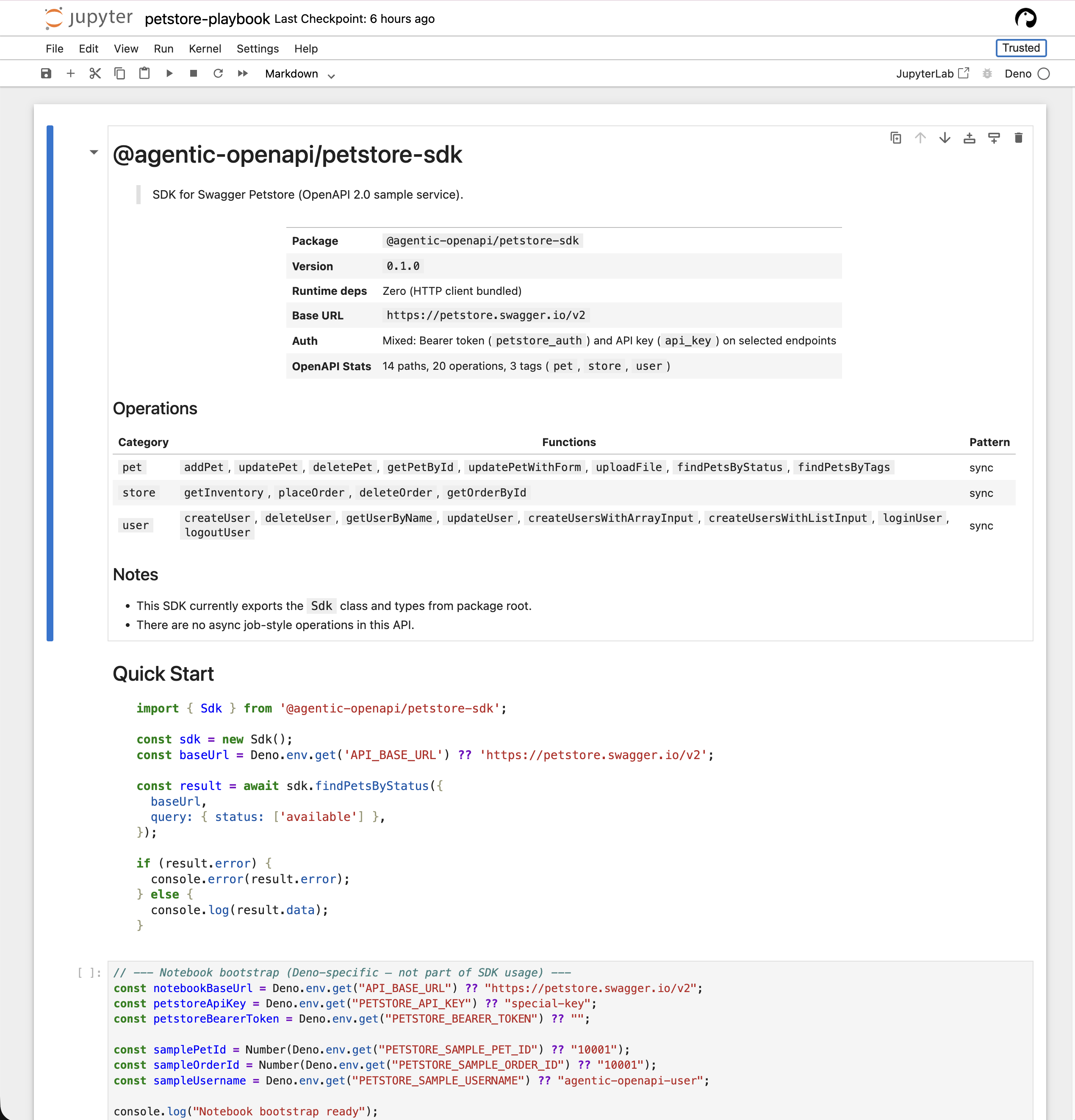
Task: Save the notebook with the floppy disk icon
Action: (46, 74)
